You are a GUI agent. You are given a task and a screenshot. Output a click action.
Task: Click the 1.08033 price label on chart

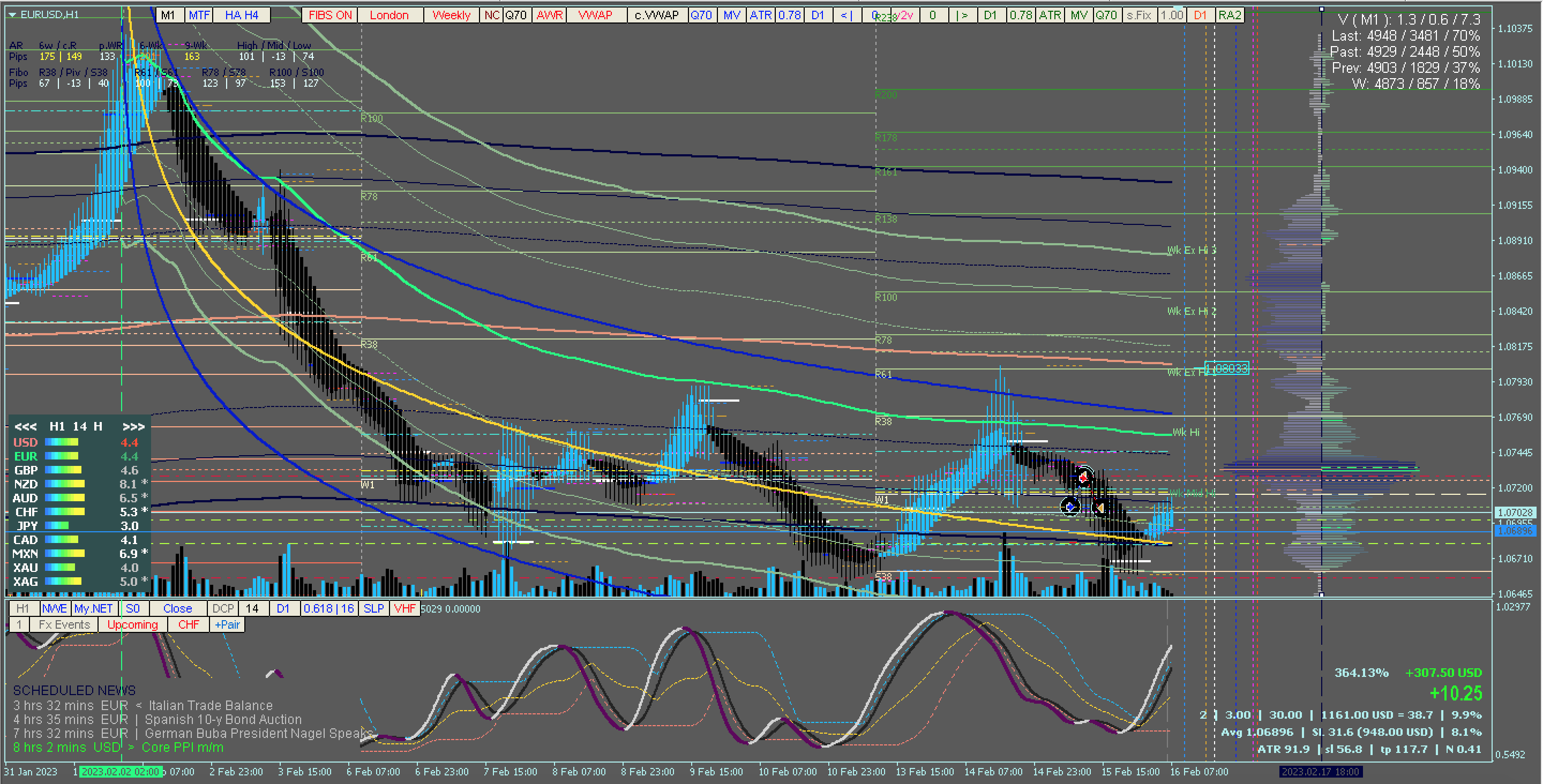1227,368
